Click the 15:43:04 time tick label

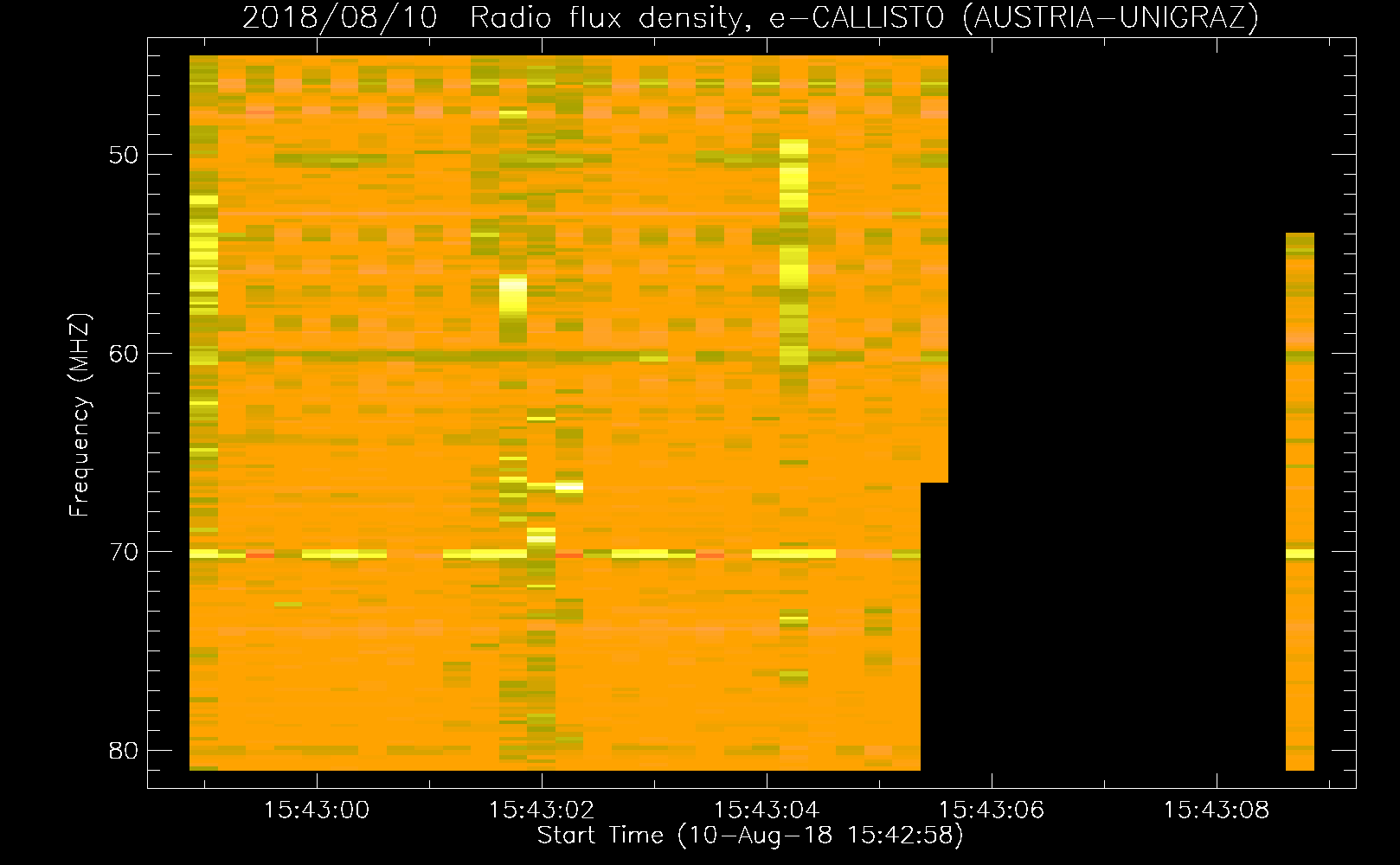coord(767,810)
